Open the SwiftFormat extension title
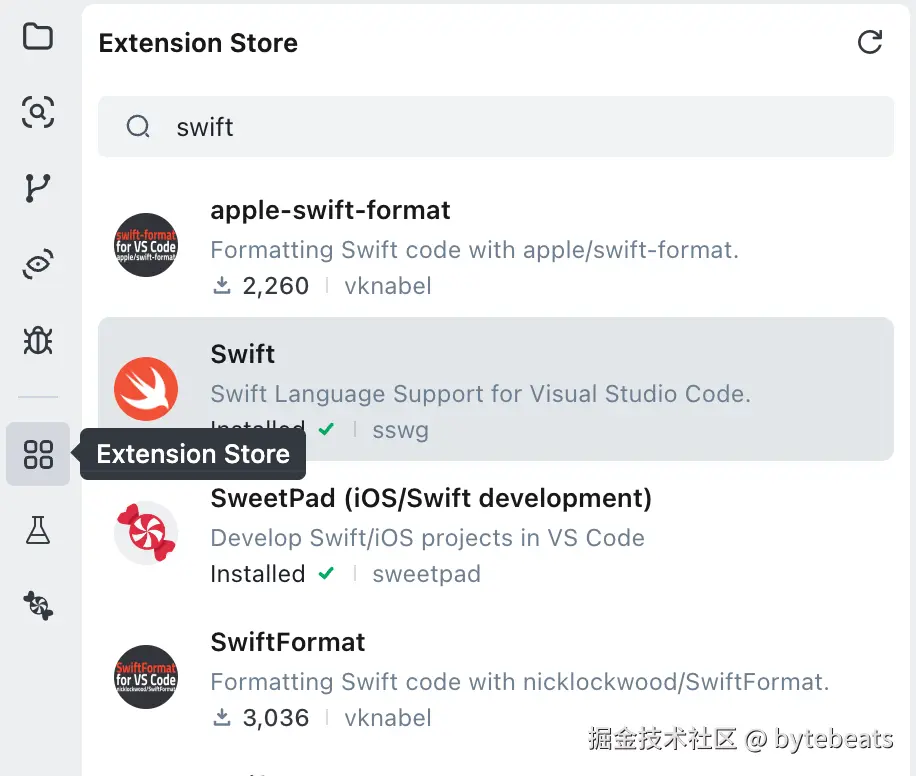This screenshot has width=916, height=776. click(287, 642)
